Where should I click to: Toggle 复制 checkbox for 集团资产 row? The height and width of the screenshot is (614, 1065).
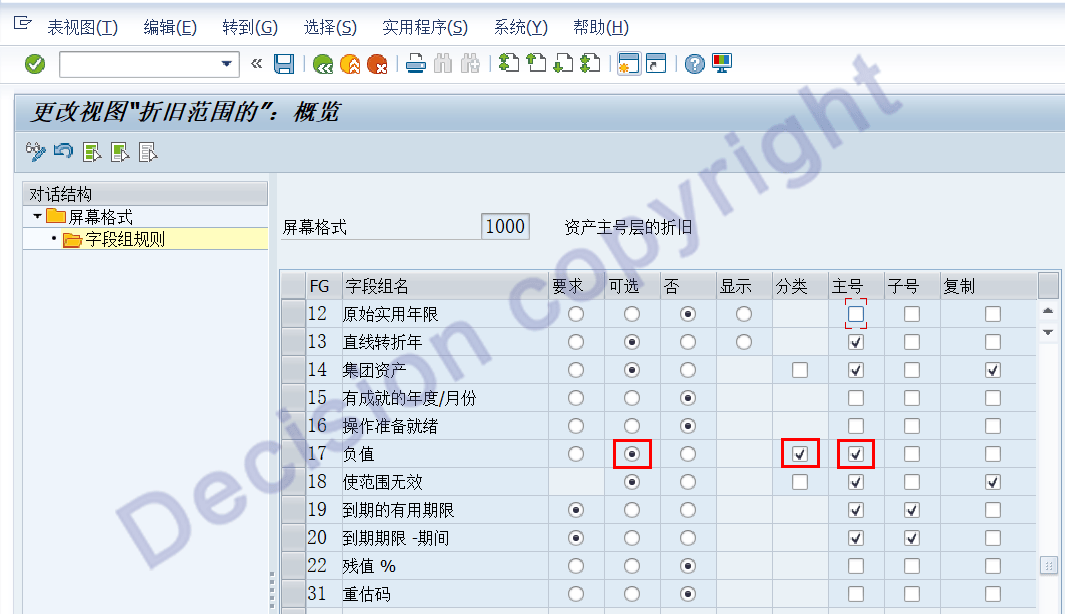click(x=993, y=370)
